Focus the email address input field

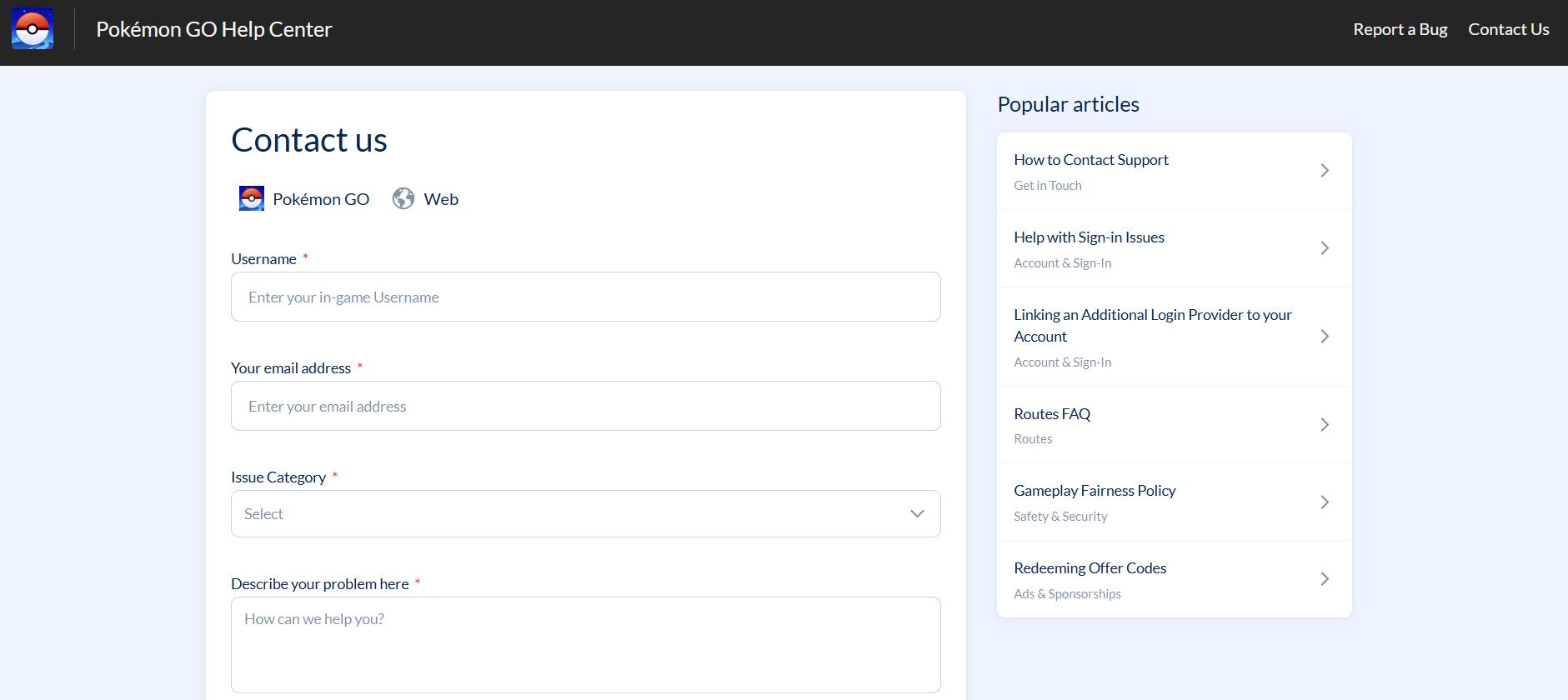tap(586, 406)
